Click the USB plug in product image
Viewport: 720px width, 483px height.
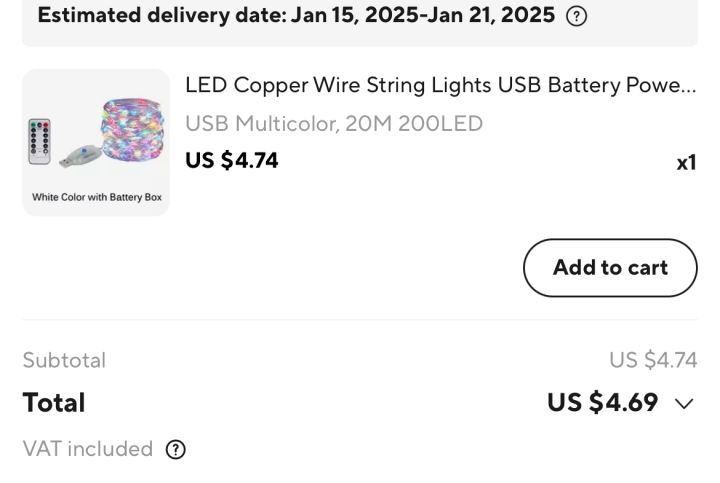pyautogui.click(x=80, y=156)
